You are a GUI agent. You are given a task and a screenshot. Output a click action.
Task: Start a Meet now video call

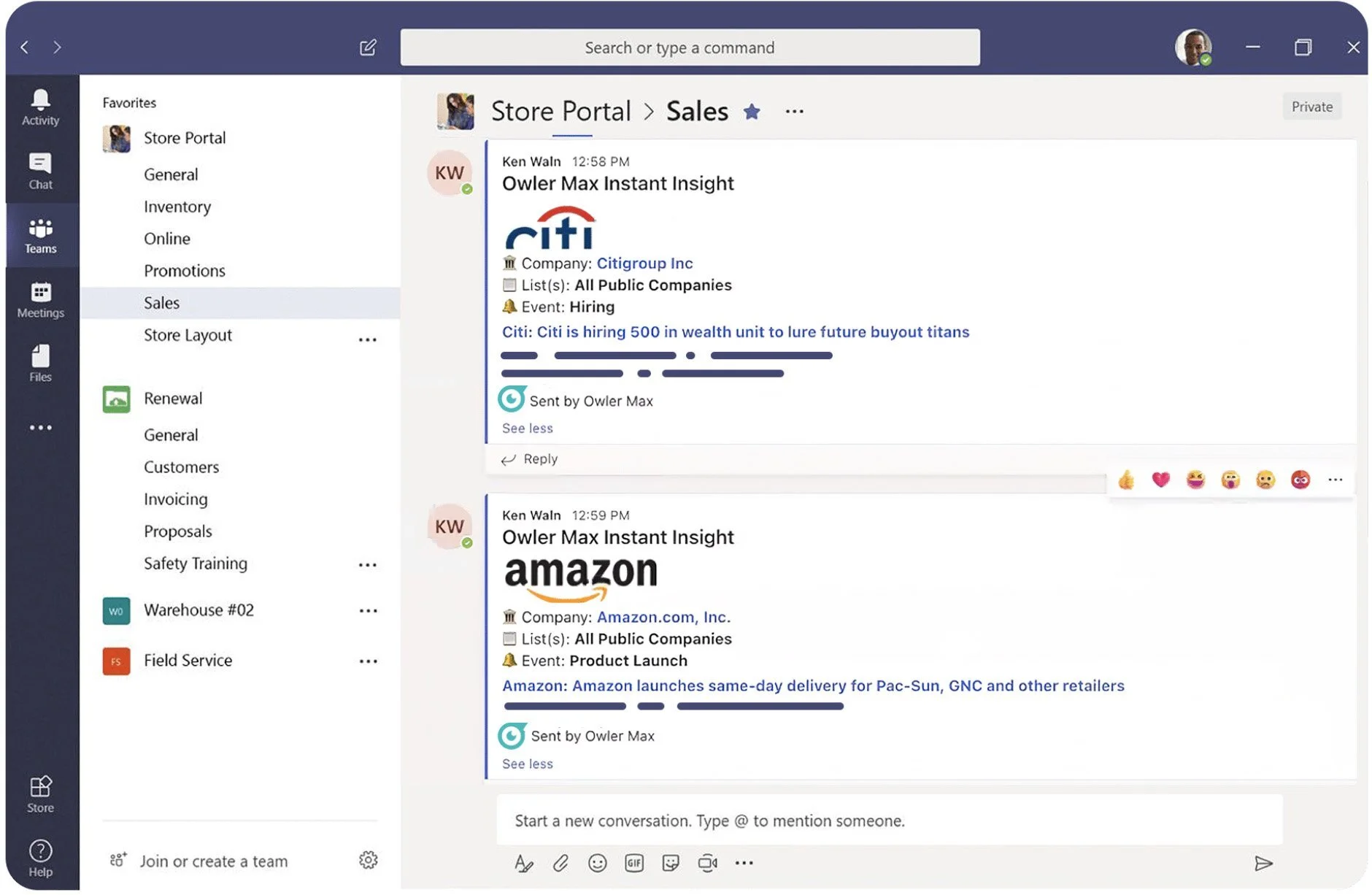(x=707, y=864)
